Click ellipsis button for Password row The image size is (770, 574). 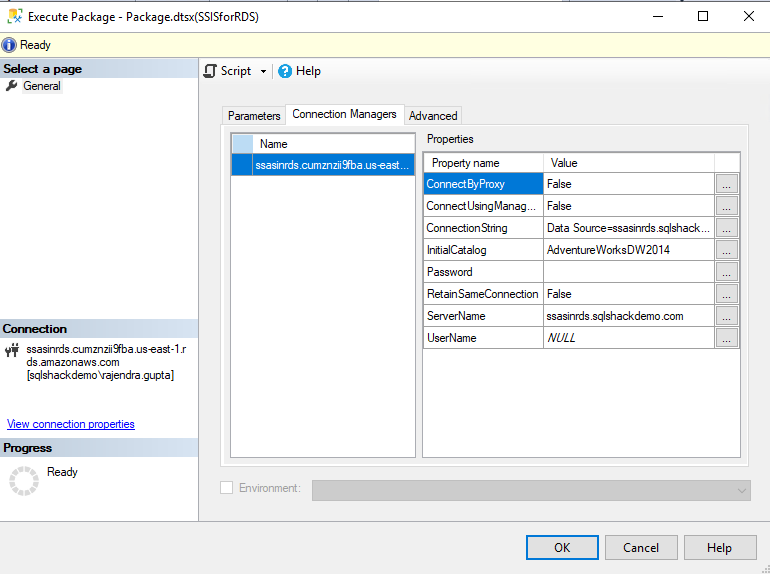[x=727, y=272]
